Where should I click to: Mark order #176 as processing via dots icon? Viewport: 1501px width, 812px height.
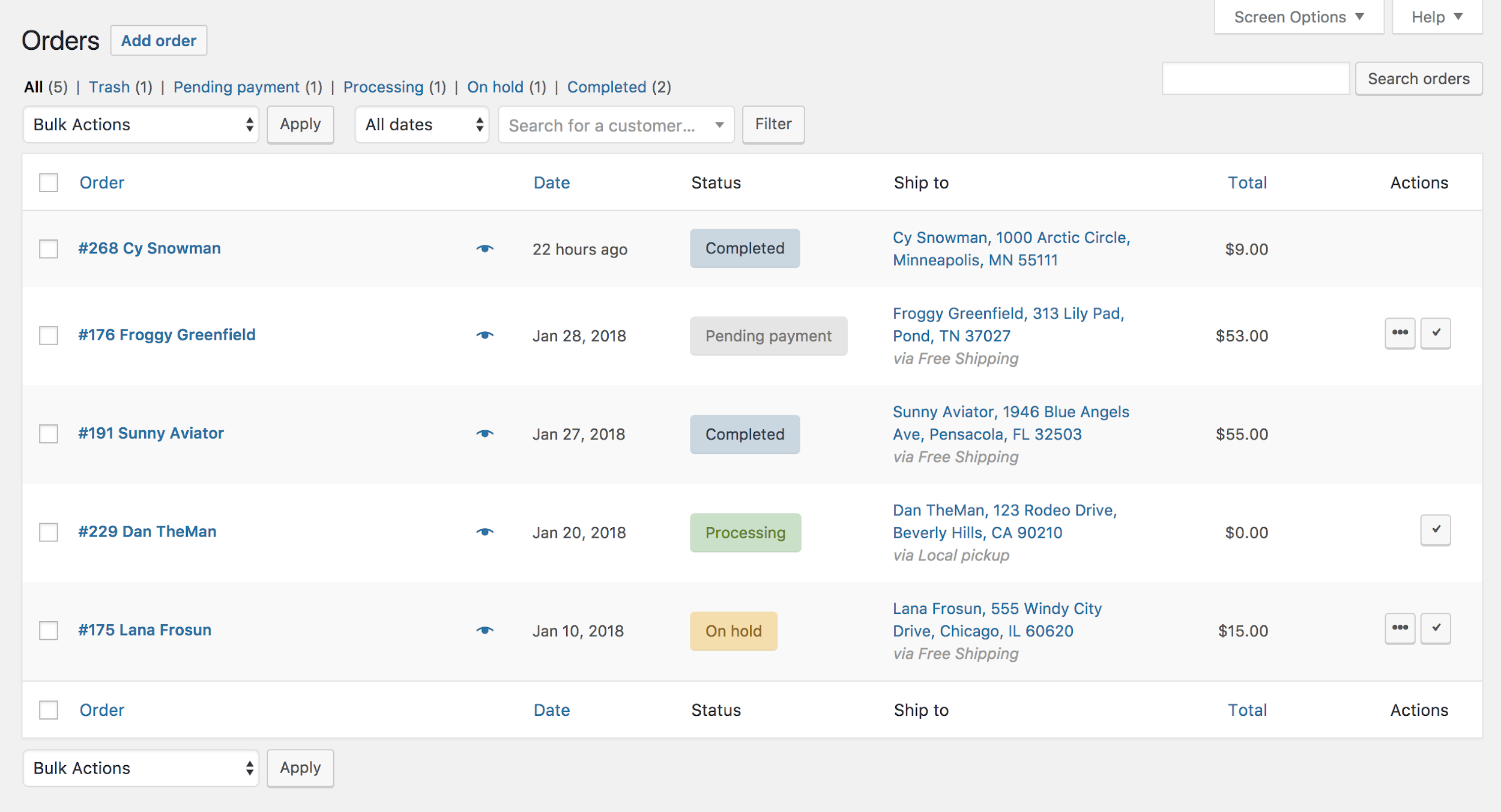coord(1400,333)
